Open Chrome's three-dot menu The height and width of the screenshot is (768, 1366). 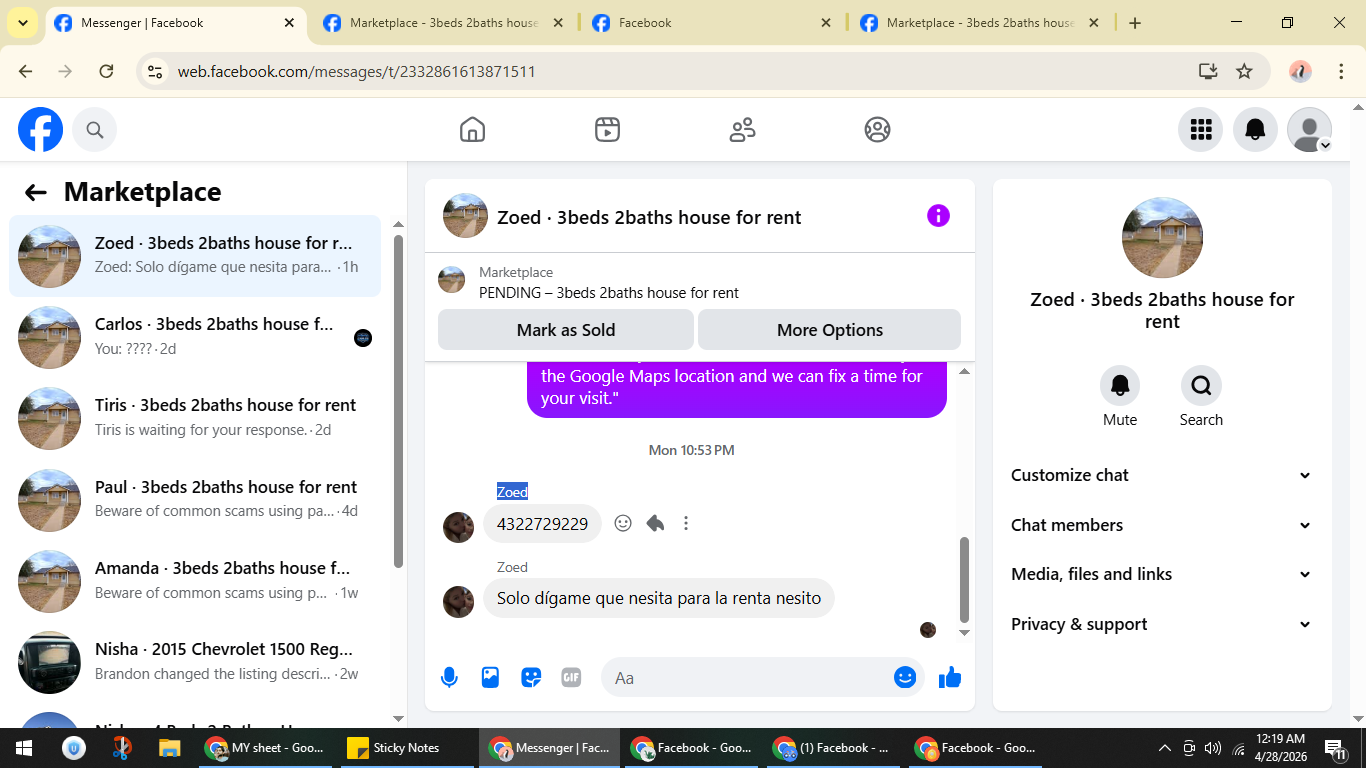pyautogui.click(x=1342, y=71)
